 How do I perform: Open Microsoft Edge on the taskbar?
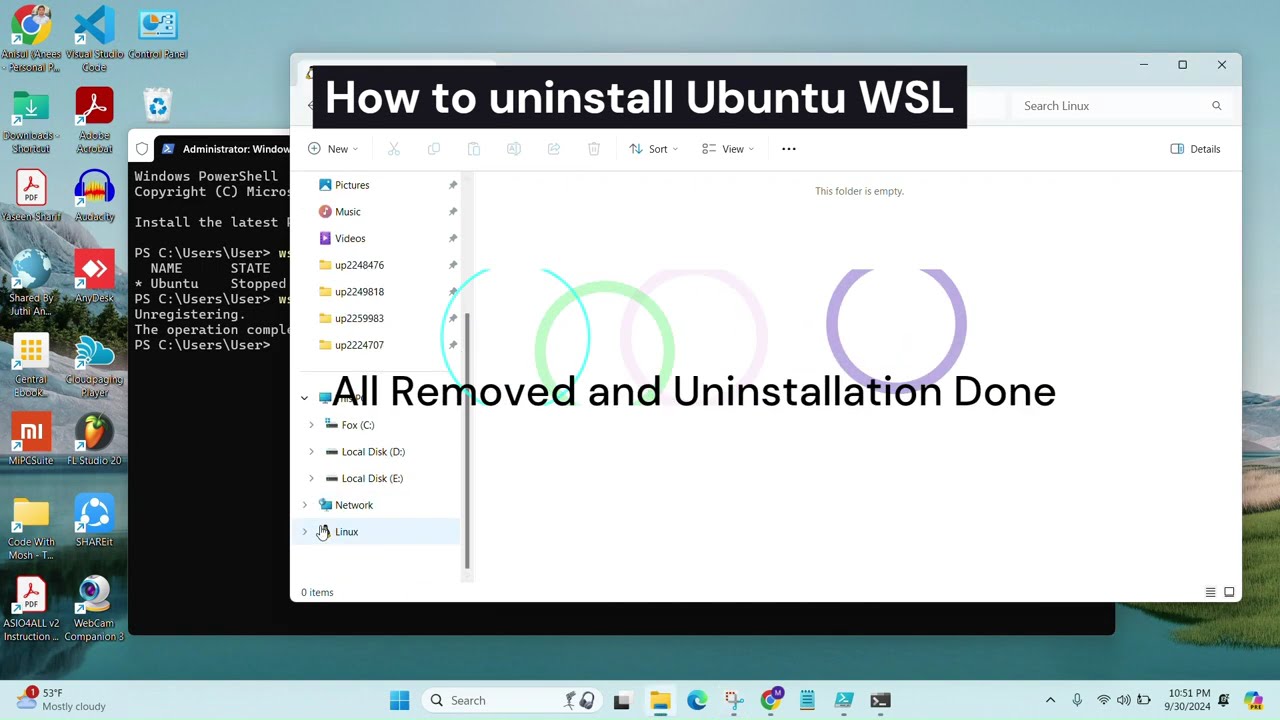pos(697,700)
